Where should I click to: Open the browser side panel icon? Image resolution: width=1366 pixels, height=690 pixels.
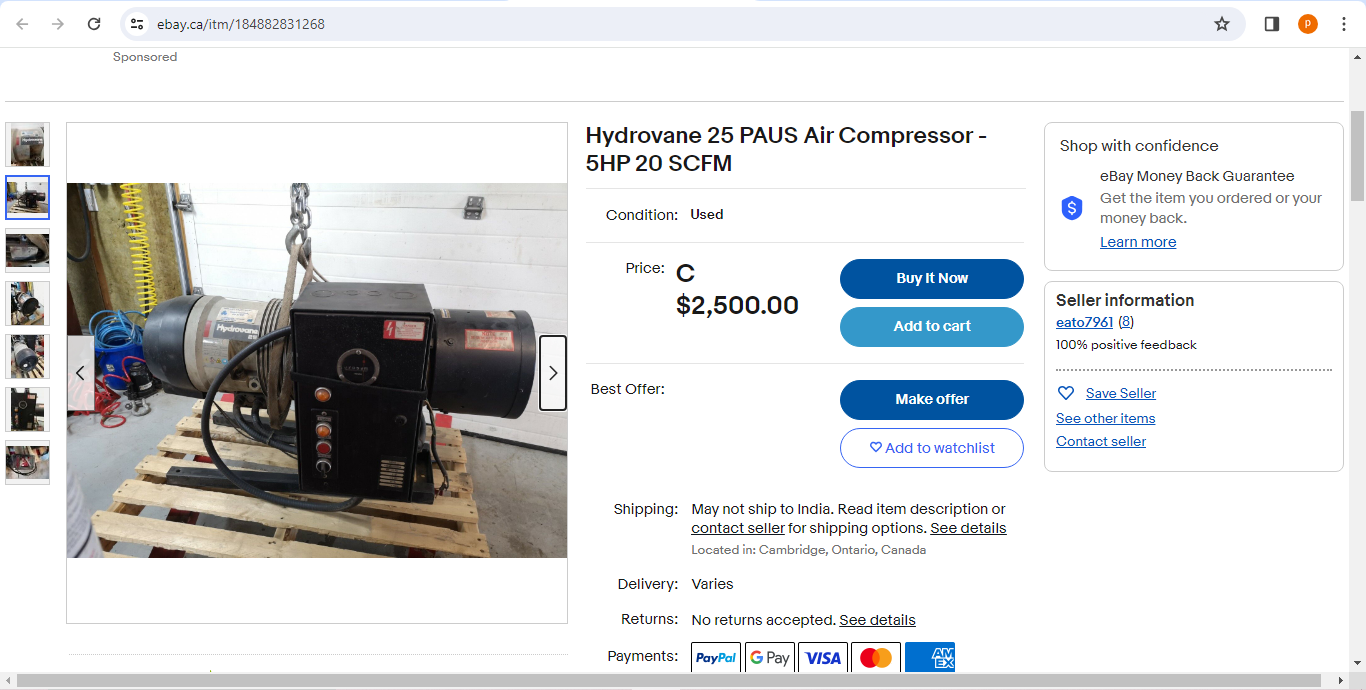(1272, 24)
